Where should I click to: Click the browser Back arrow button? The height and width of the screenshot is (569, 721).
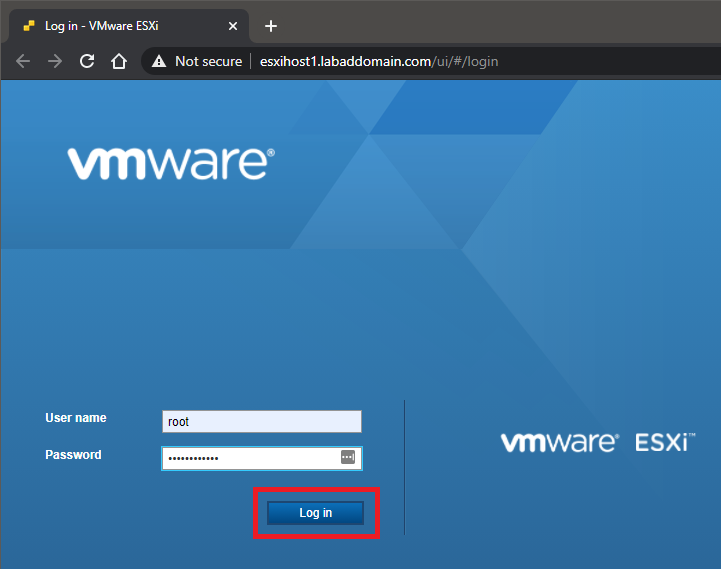[23, 61]
